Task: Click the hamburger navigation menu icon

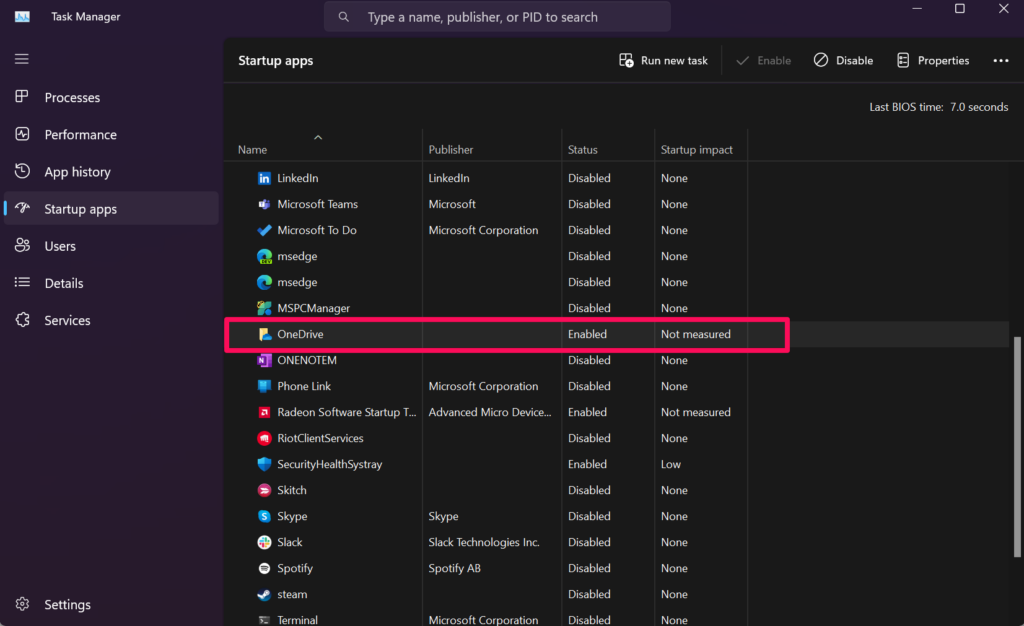Action: pos(21,59)
